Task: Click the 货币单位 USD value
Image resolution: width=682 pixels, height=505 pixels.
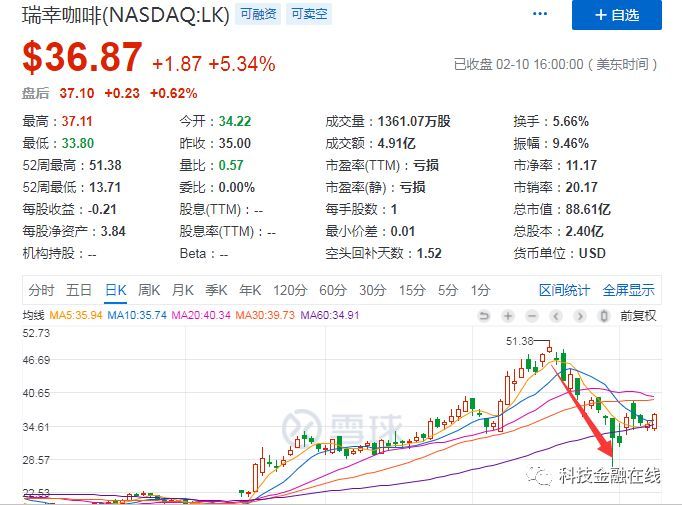Action: [592, 253]
